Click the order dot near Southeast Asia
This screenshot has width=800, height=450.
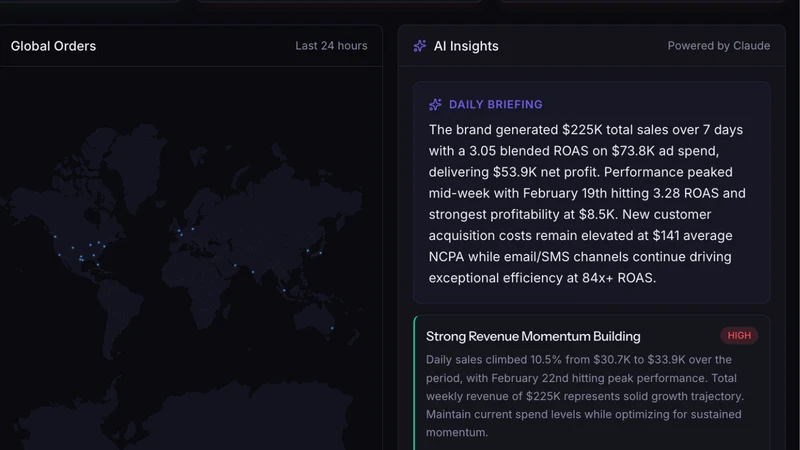coord(284,290)
